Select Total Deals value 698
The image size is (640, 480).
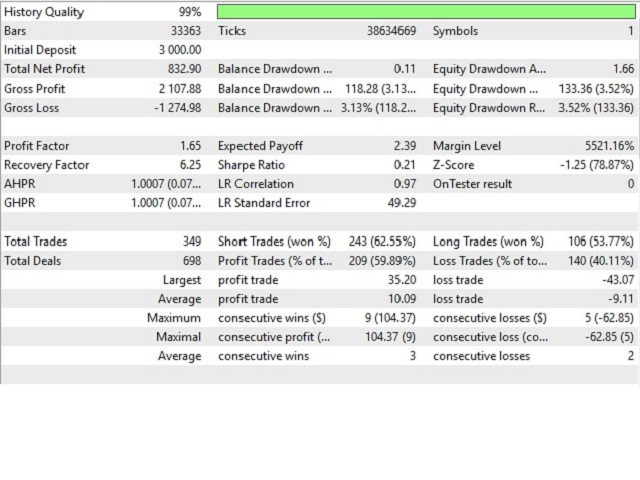[192, 261]
